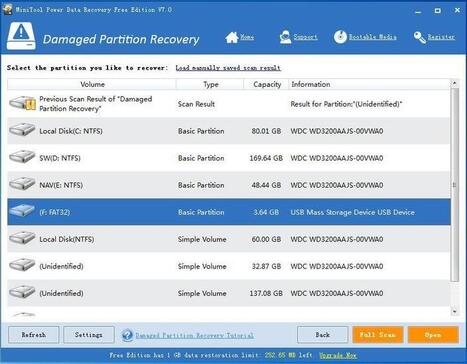This screenshot has height=364, width=467.
Task: Start the Full Scan button
Action: pyautogui.click(x=378, y=335)
